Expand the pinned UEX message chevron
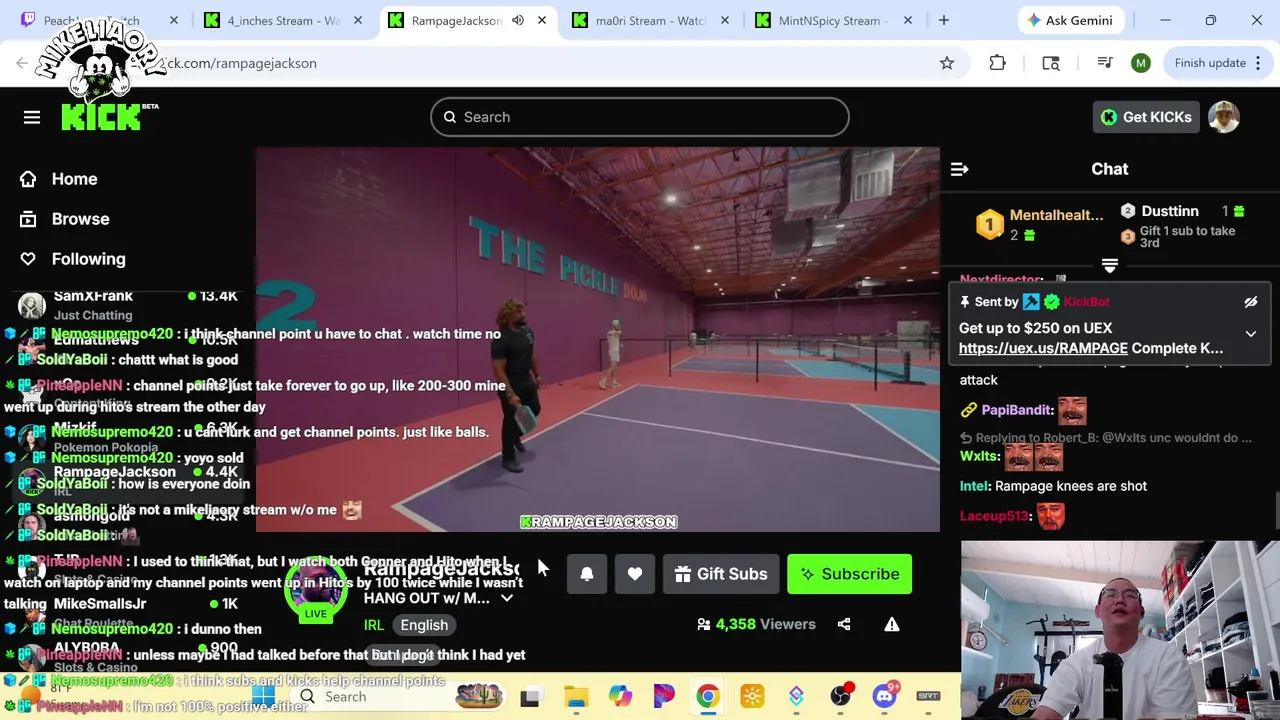The image size is (1280, 720). tap(1250, 334)
